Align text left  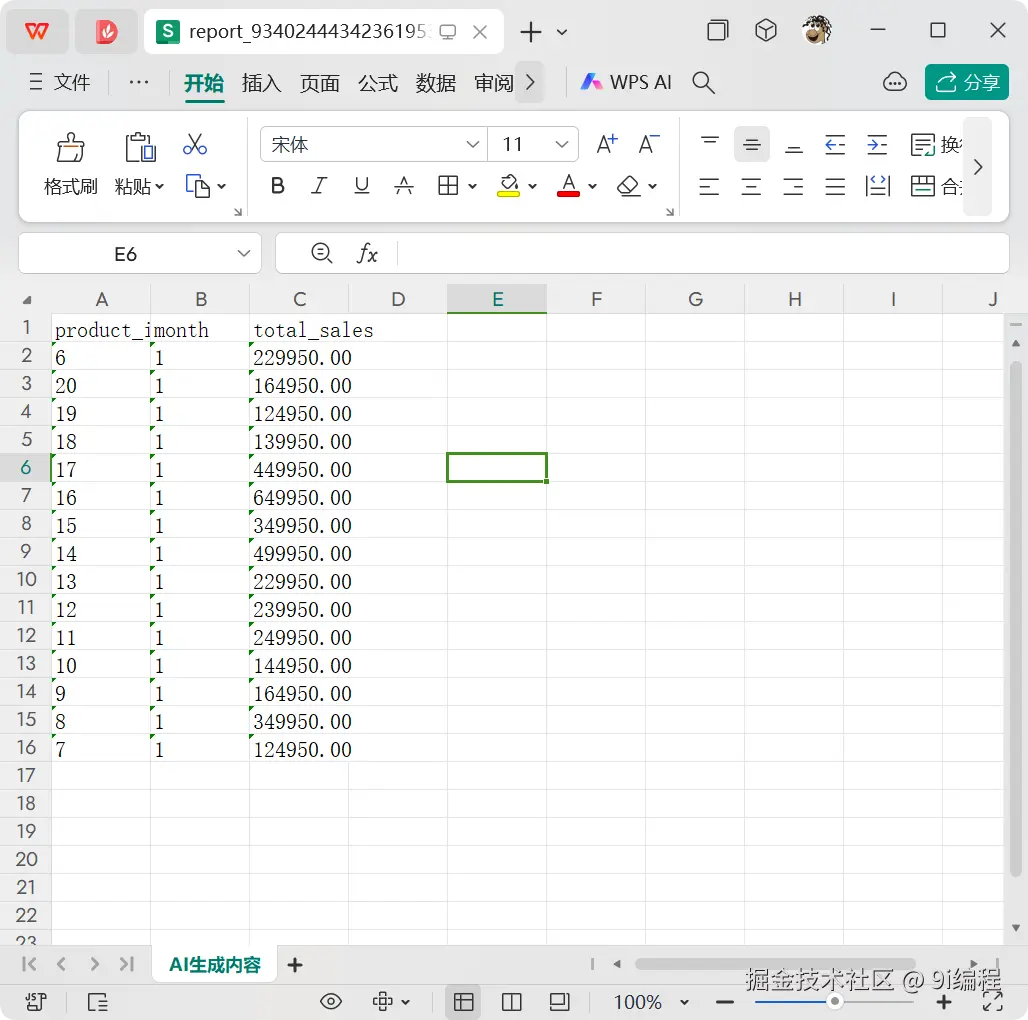tap(709, 187)
